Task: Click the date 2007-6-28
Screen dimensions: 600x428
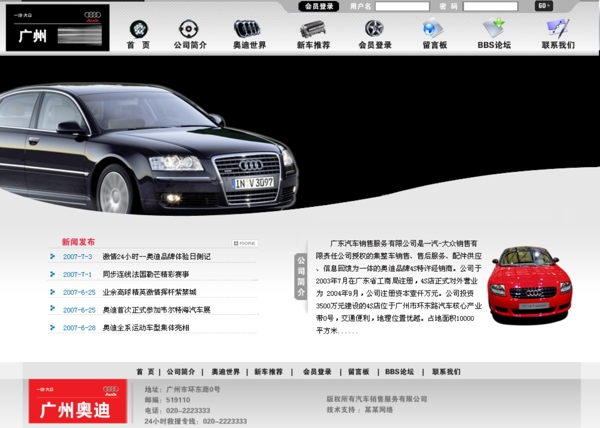Action: [79, 328]
